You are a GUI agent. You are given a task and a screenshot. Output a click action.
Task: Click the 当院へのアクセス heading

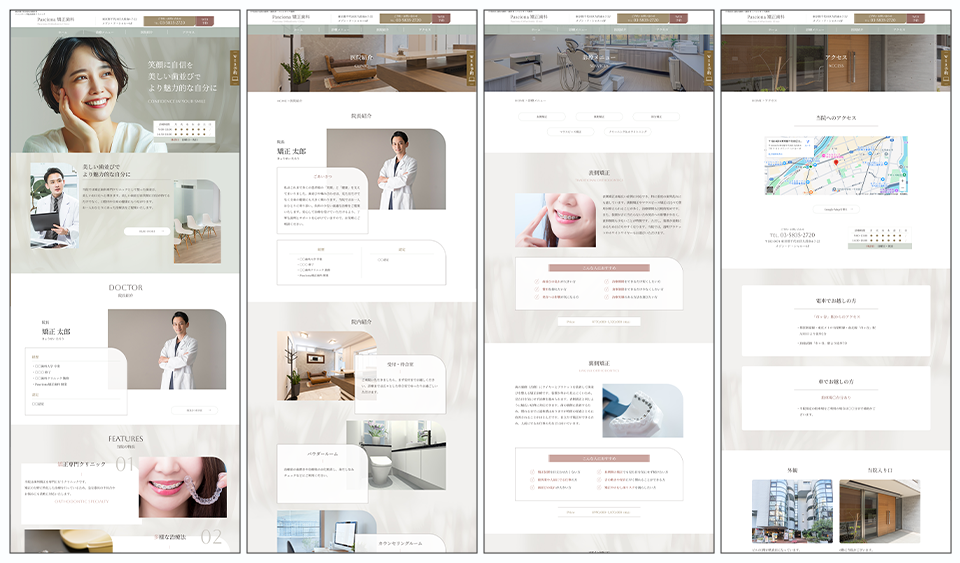tap(836, 117)
